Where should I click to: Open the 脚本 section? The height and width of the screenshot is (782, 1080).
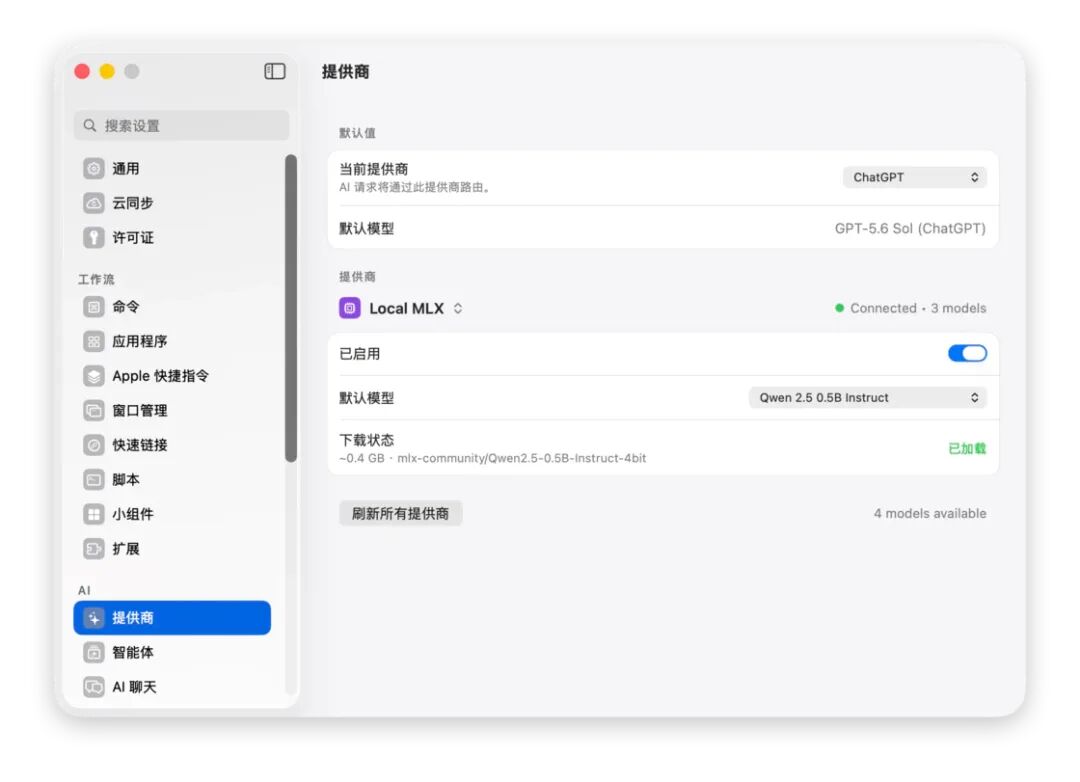coord(172,479)
